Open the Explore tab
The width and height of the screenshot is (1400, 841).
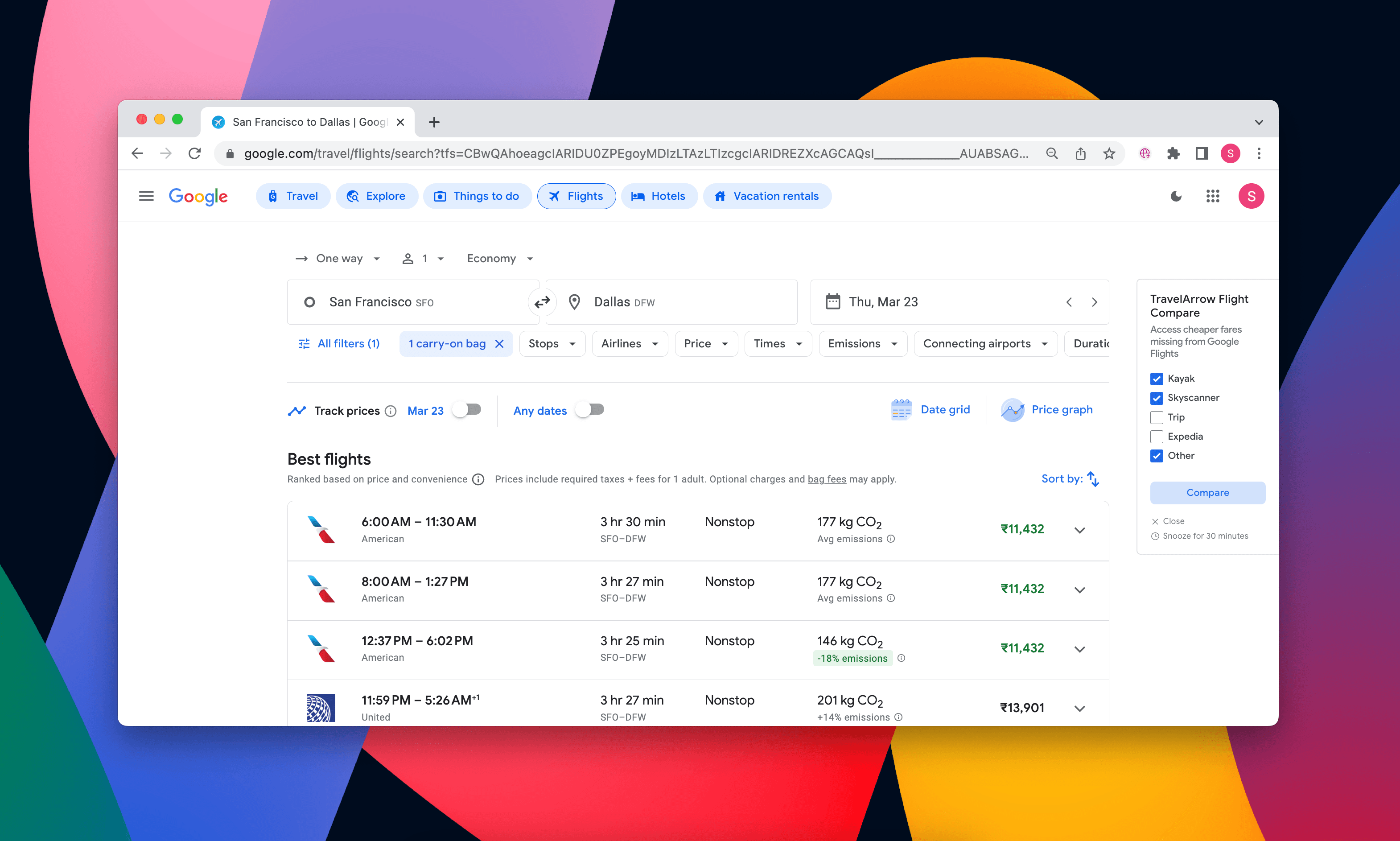[376, 196]
